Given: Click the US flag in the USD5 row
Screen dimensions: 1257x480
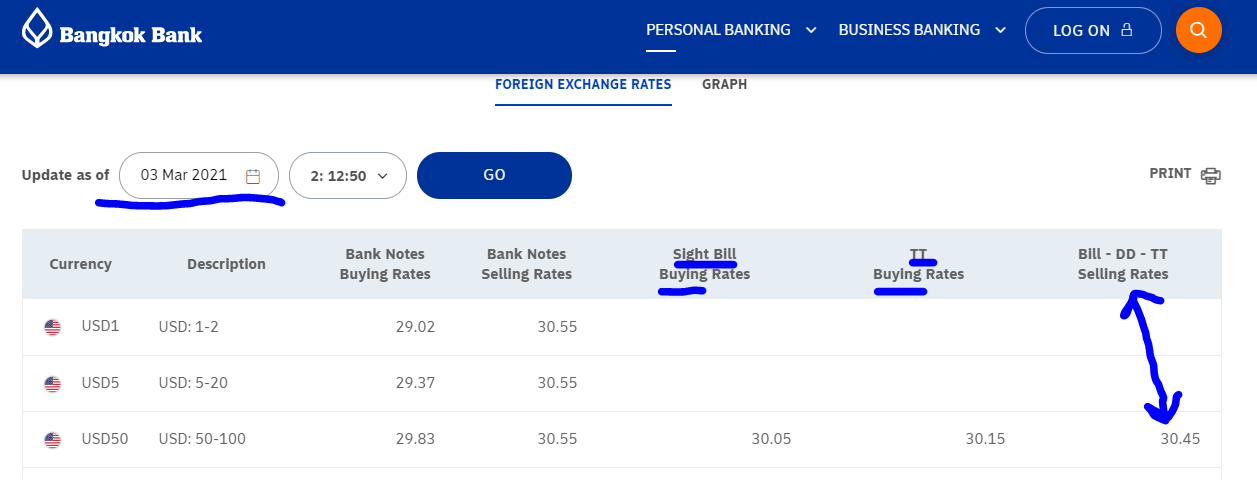Looking at the screenshot, I should 53,383.
